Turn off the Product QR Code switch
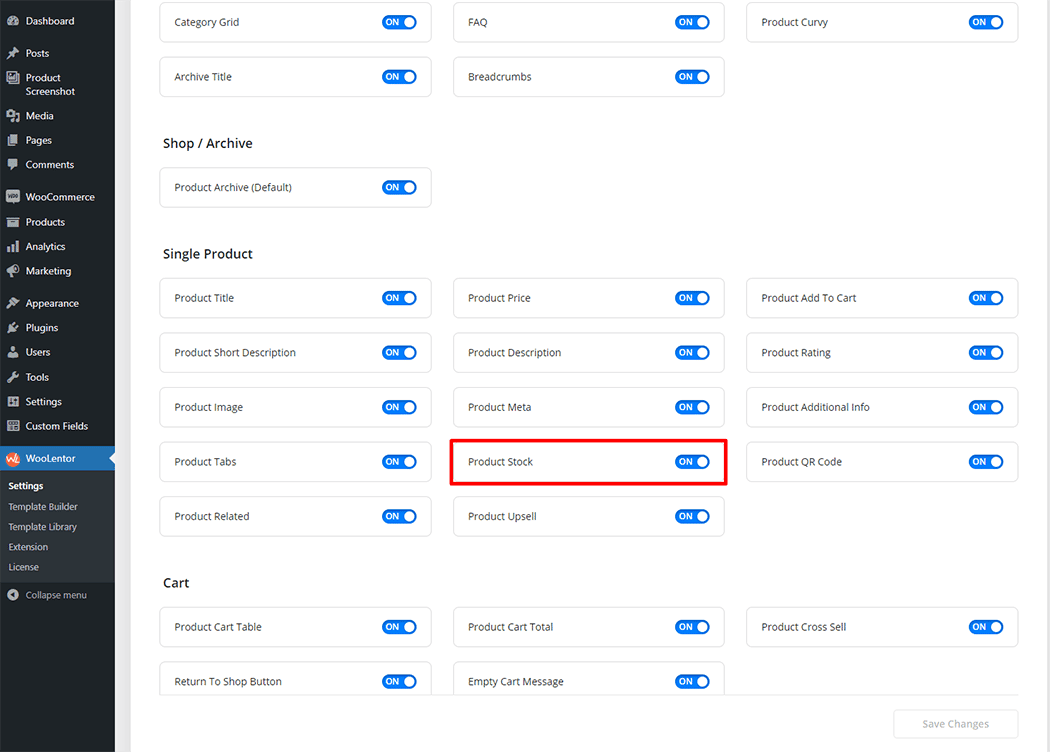This screenshot has height=752, width=1050. tap(985, 462)
